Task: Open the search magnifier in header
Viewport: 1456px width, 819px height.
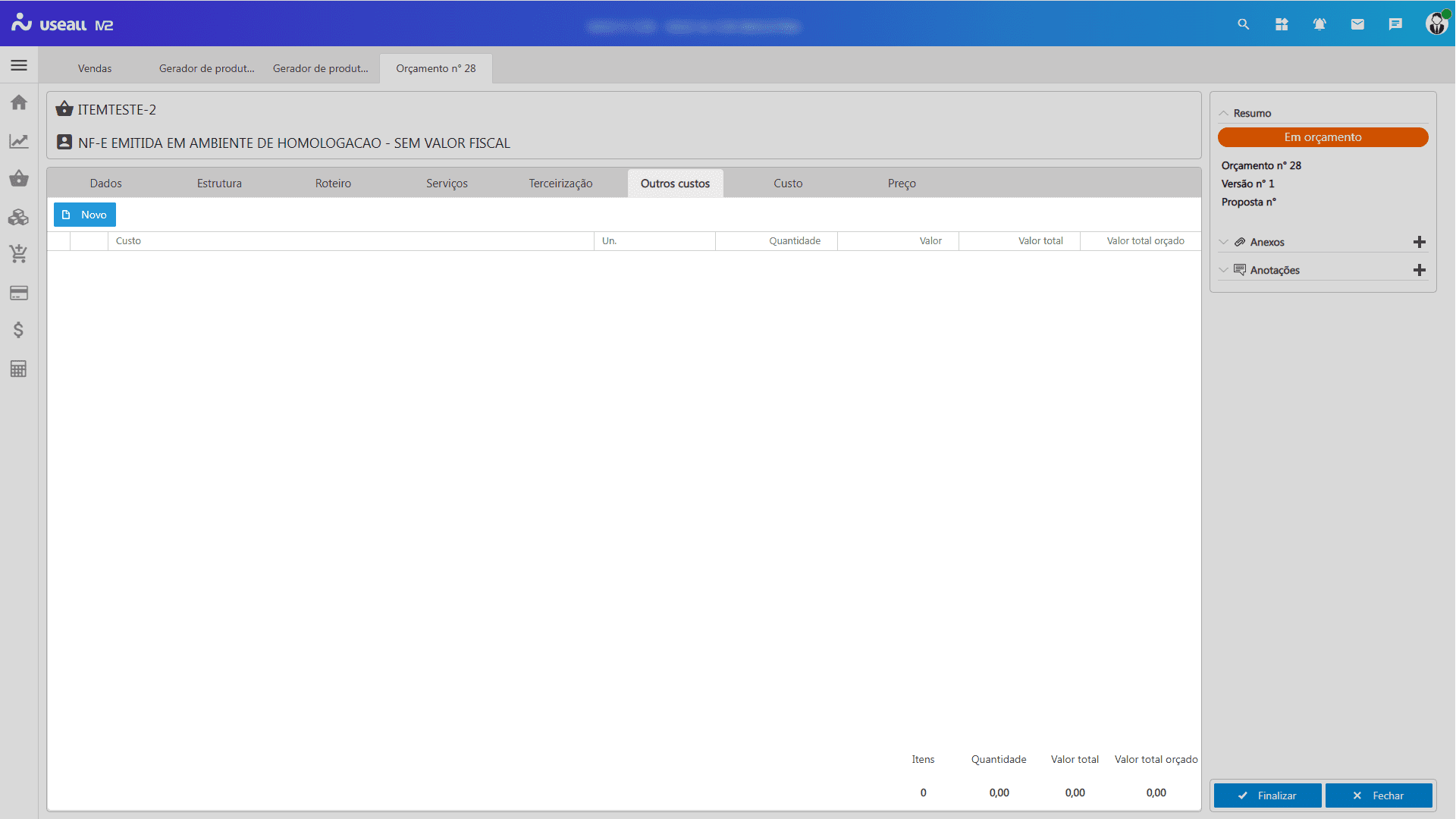Action: (x=1244, y=24)
